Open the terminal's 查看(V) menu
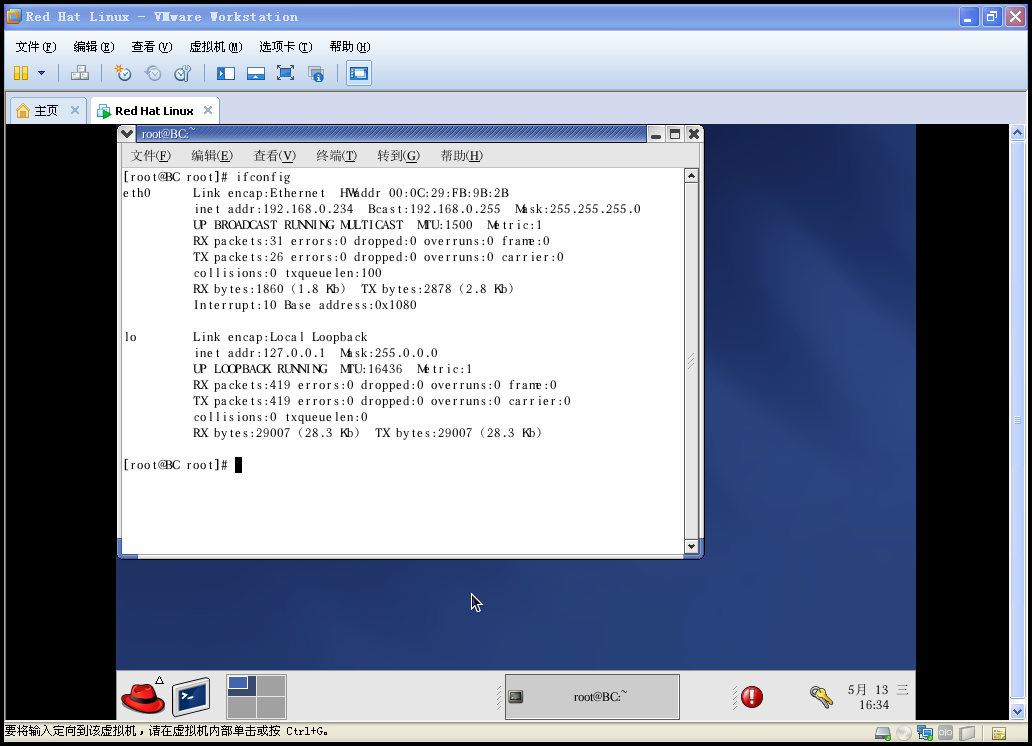Screen dimensions: 1032x746 [274, 155]
